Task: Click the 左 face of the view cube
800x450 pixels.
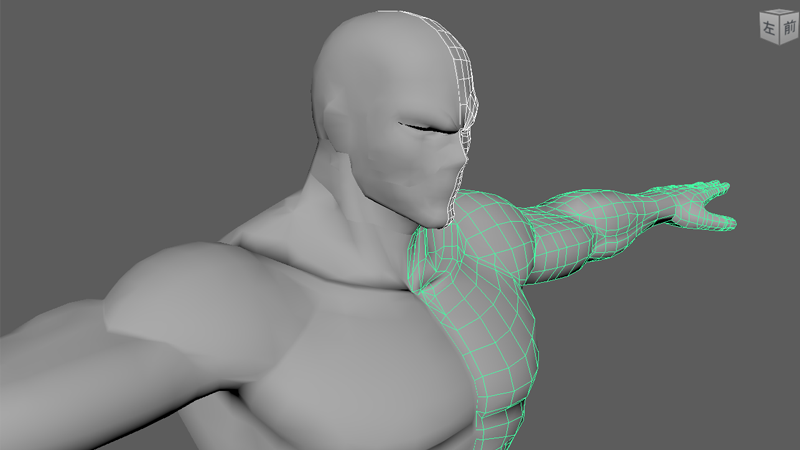Action: [769, 29]
